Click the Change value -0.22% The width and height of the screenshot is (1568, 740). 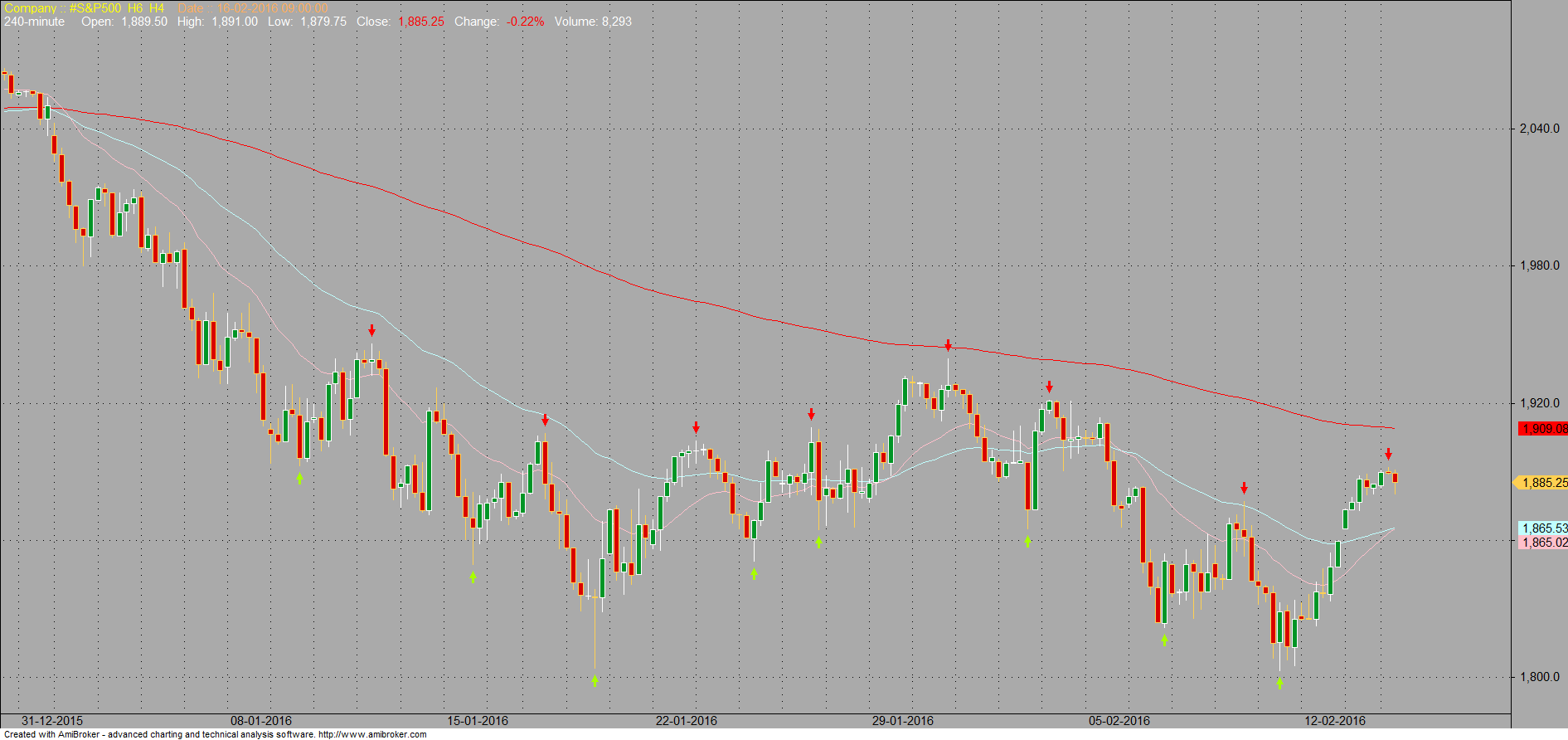tap(526, 22)
